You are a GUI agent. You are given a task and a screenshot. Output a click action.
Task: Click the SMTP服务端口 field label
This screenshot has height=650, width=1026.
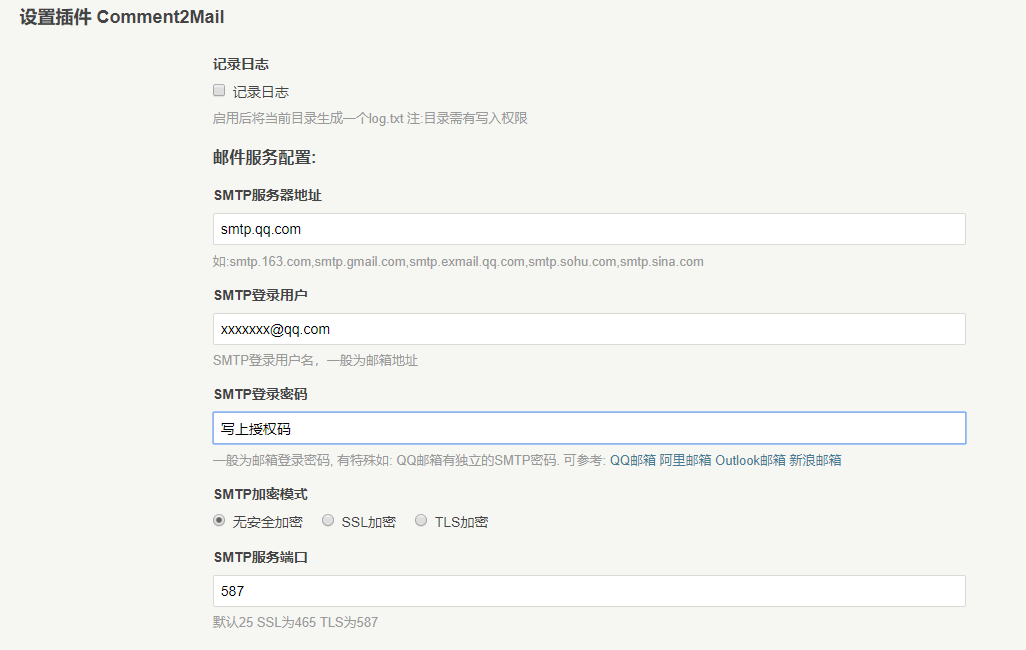tap(260, 557)
